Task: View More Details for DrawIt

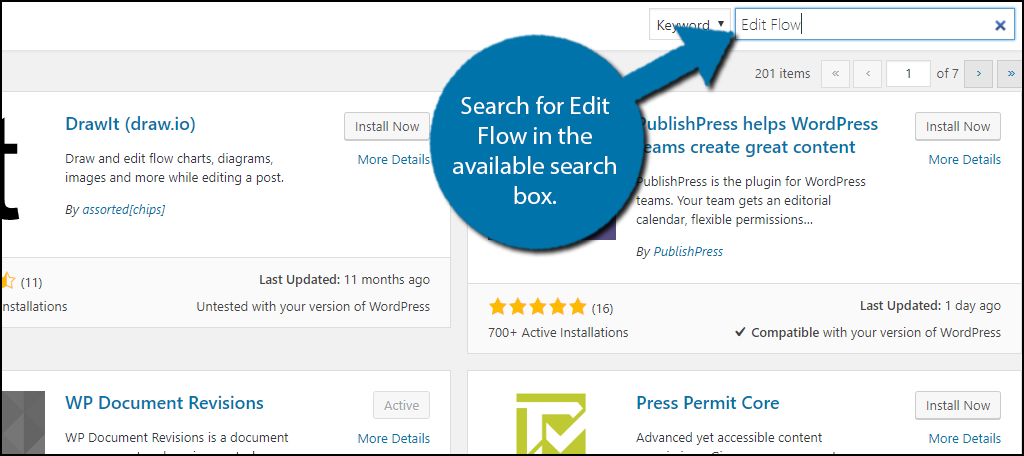Action: point(394,159)
